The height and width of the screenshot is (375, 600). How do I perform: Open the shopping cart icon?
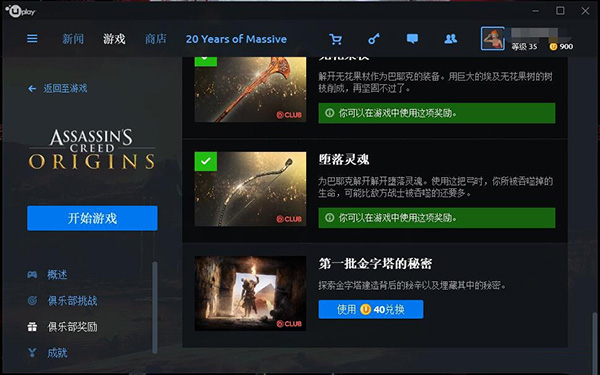coord(335,39)
